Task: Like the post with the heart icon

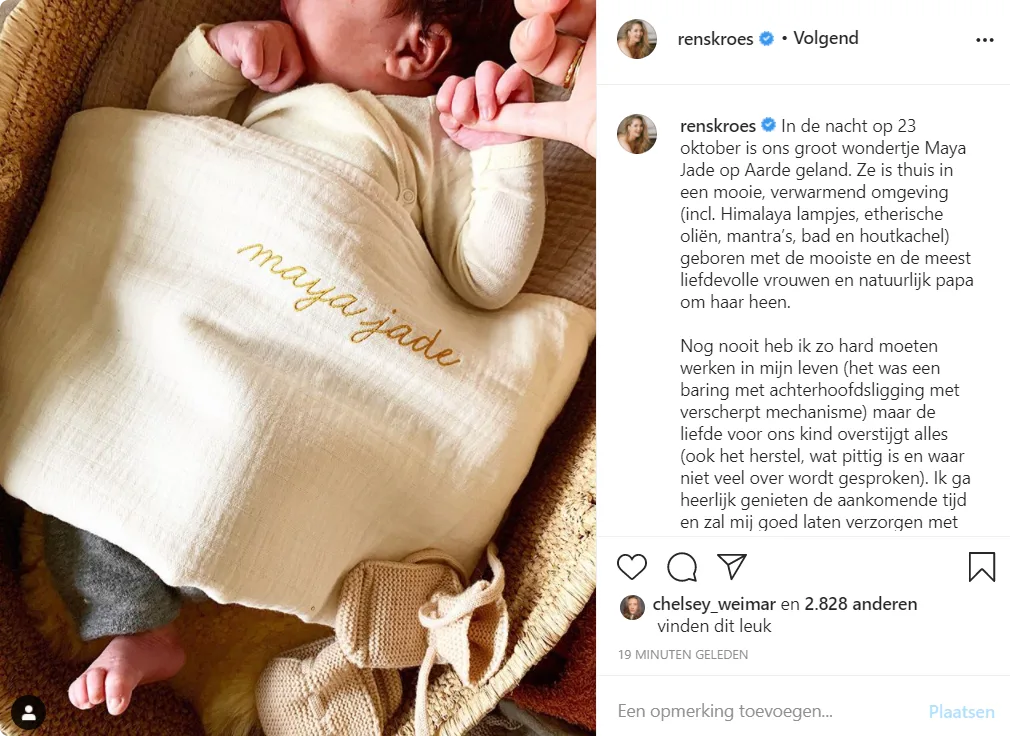Action: click(x=631, y=567)
